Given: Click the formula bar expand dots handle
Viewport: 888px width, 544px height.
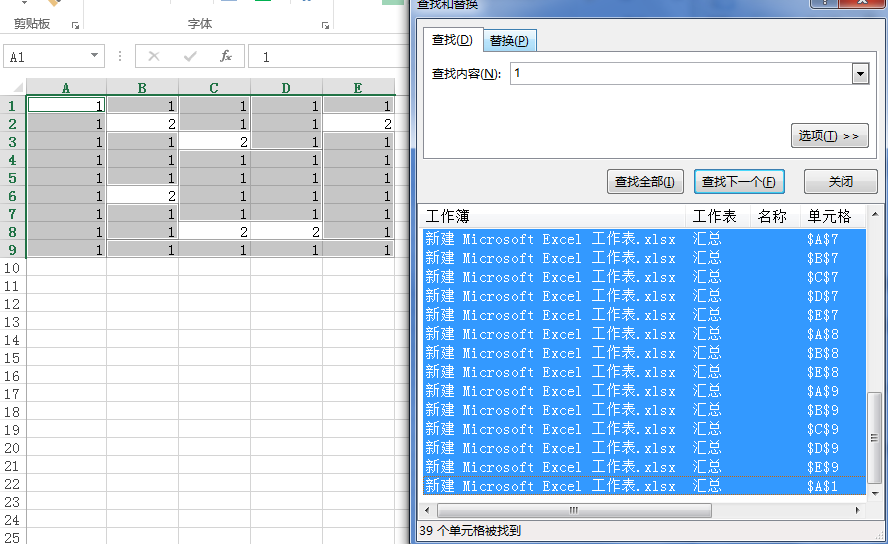Looking at the screenshot, I should [119, 56].
